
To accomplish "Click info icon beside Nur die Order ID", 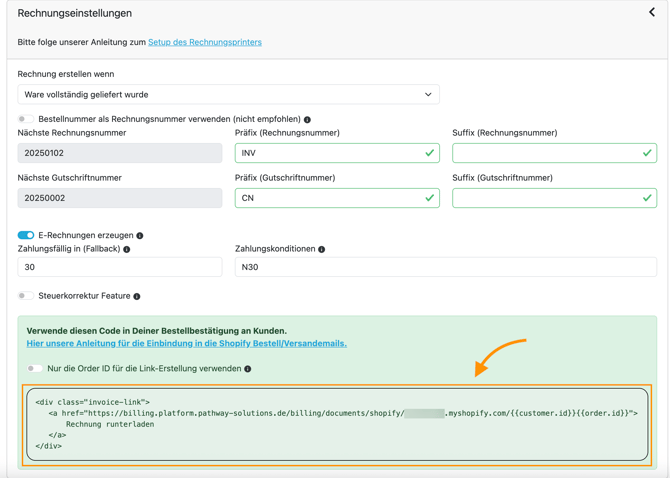I will pyautogui.click(x=248, y=369).
